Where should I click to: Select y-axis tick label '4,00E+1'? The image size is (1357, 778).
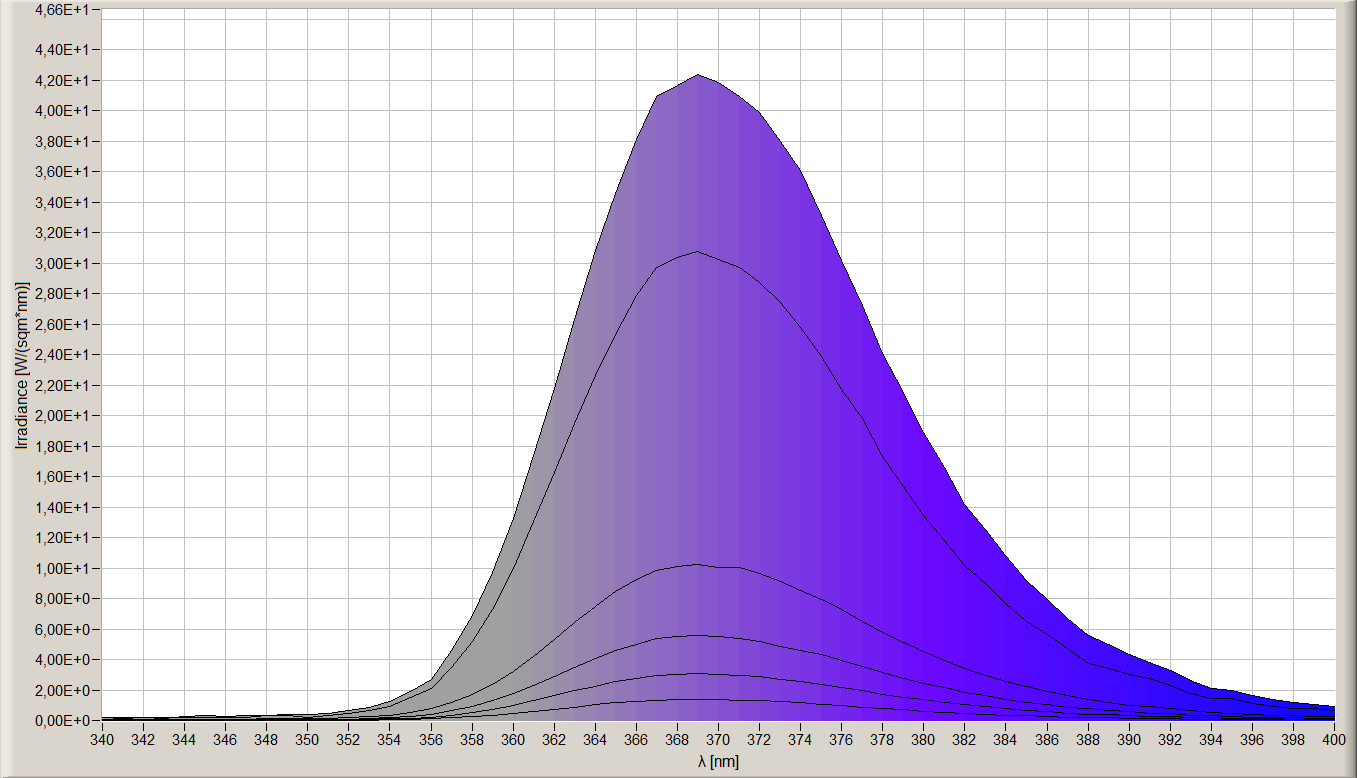pyautogui.click(x=62, y=110)
